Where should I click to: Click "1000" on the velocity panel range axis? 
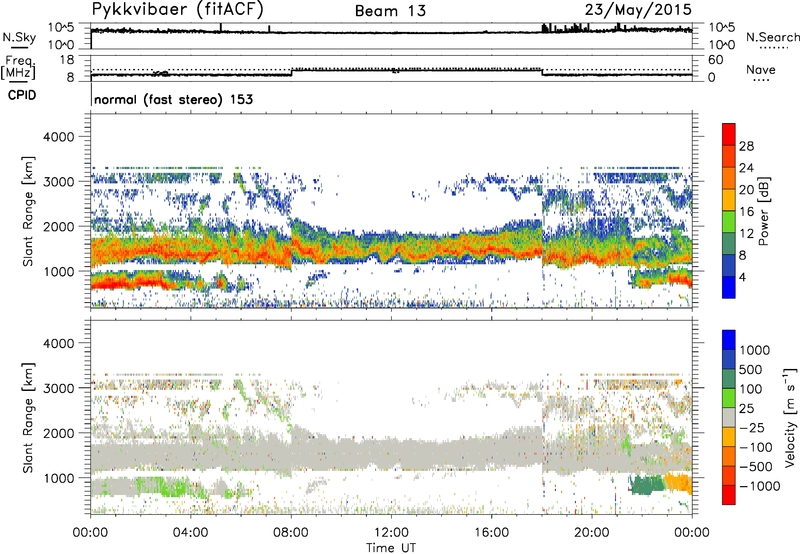click(x=58, y=478)
